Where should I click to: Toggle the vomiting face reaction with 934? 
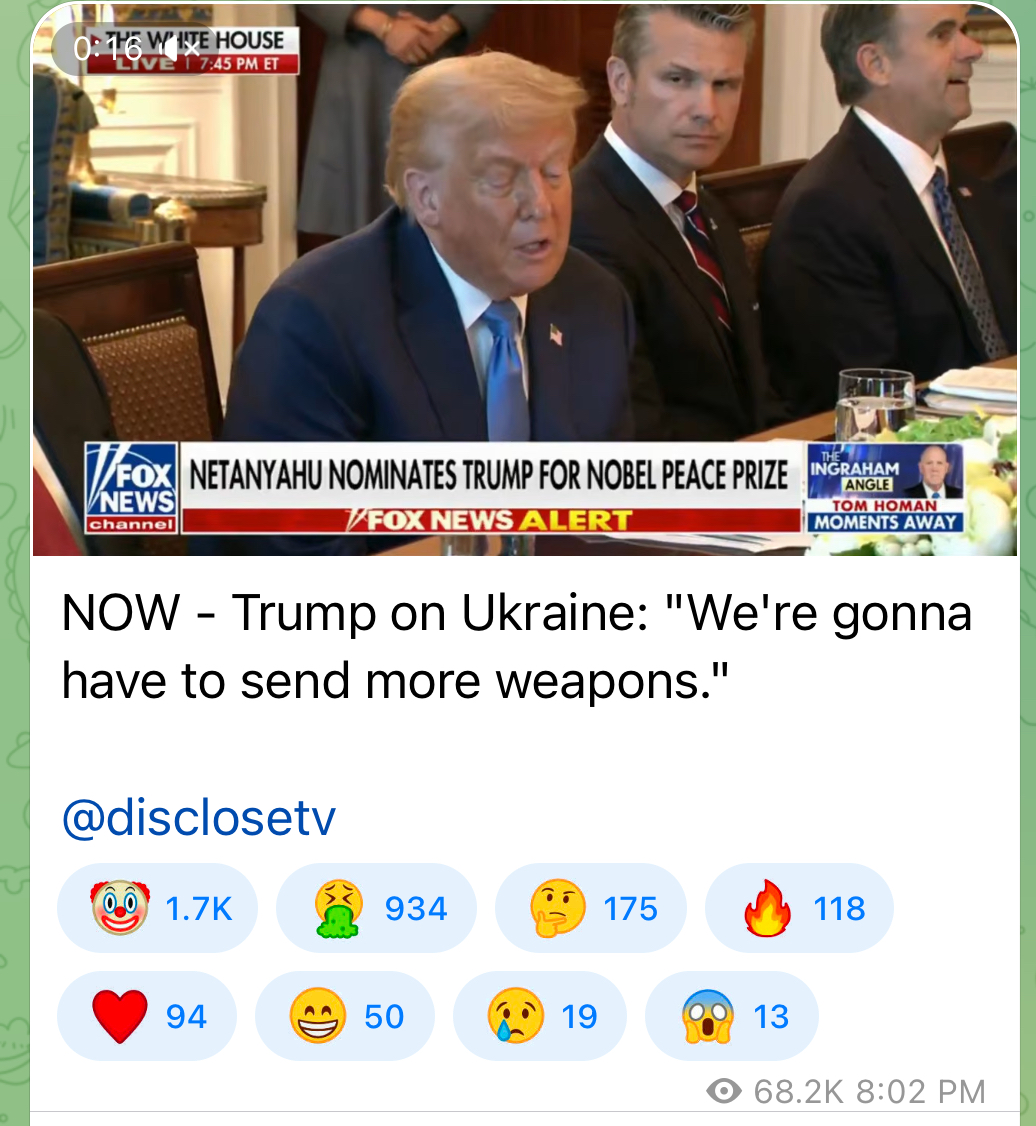(x=376, y=908)
